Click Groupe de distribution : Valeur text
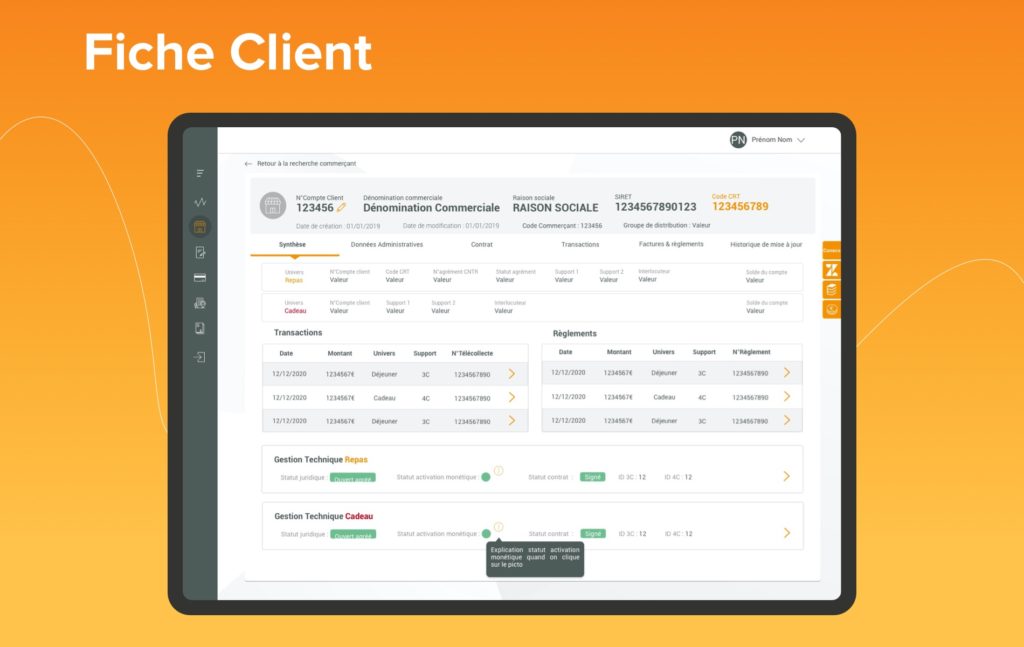Screen dimensions: 1024x647 tap(667, 226)
